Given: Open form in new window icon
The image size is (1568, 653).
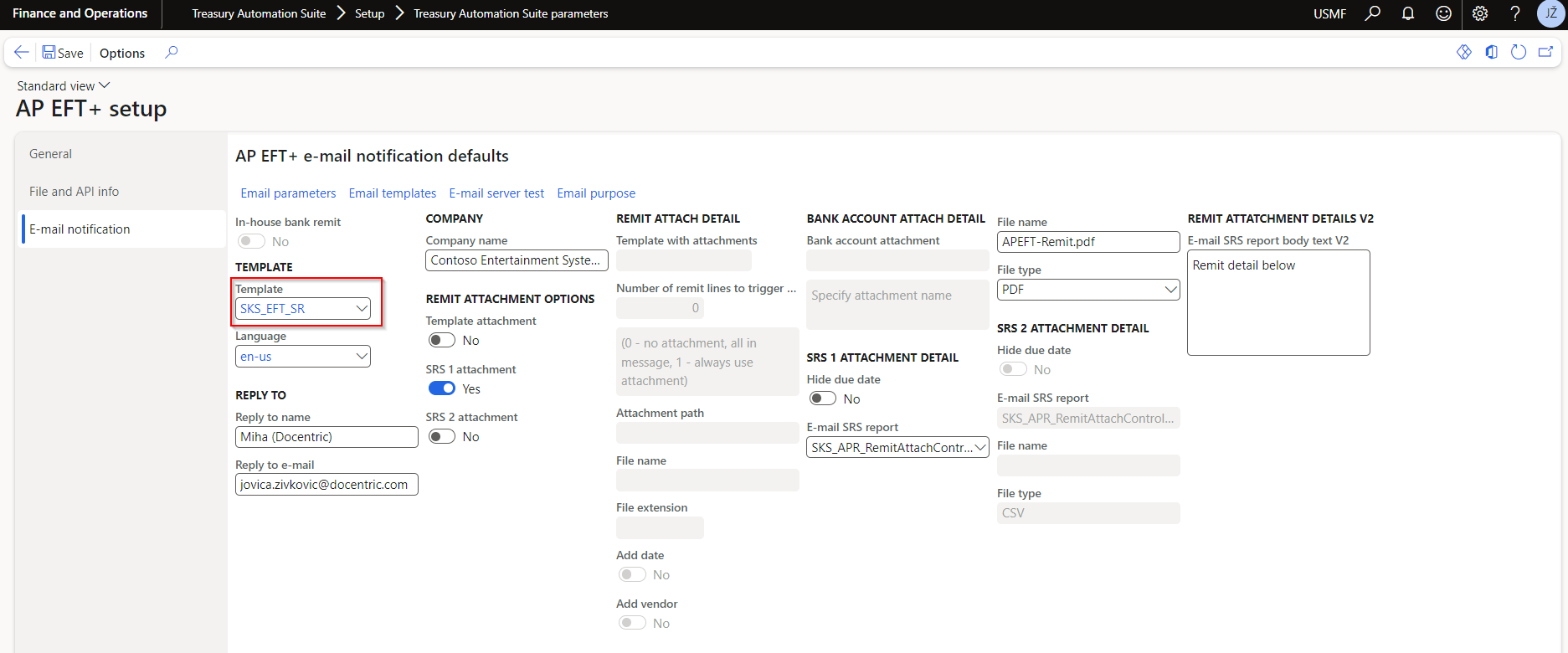Looking at the screenshot, I should (1545, 52).
